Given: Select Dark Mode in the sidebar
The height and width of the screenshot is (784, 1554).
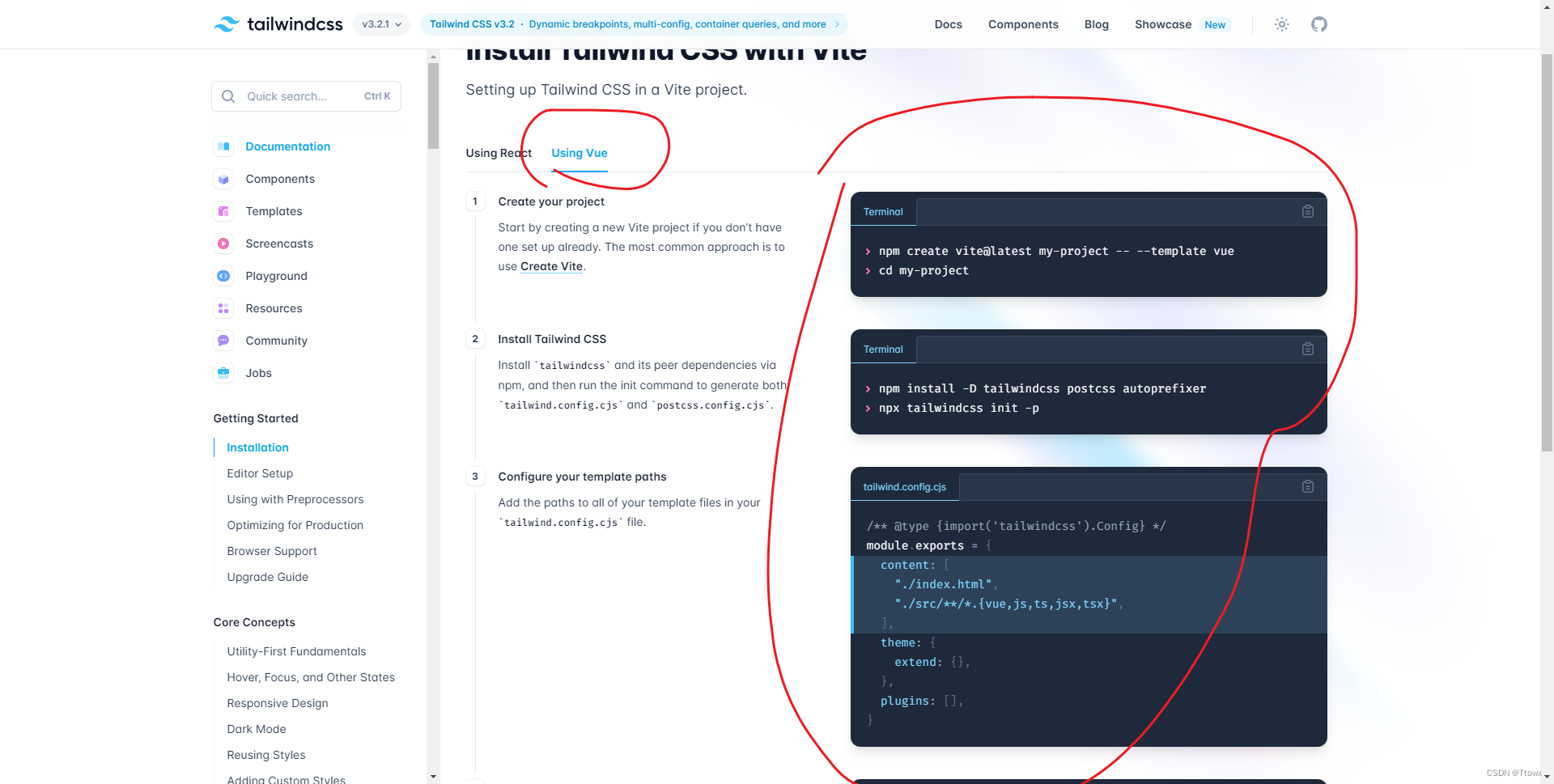Looking at the screenshot, I should (257, 729).
